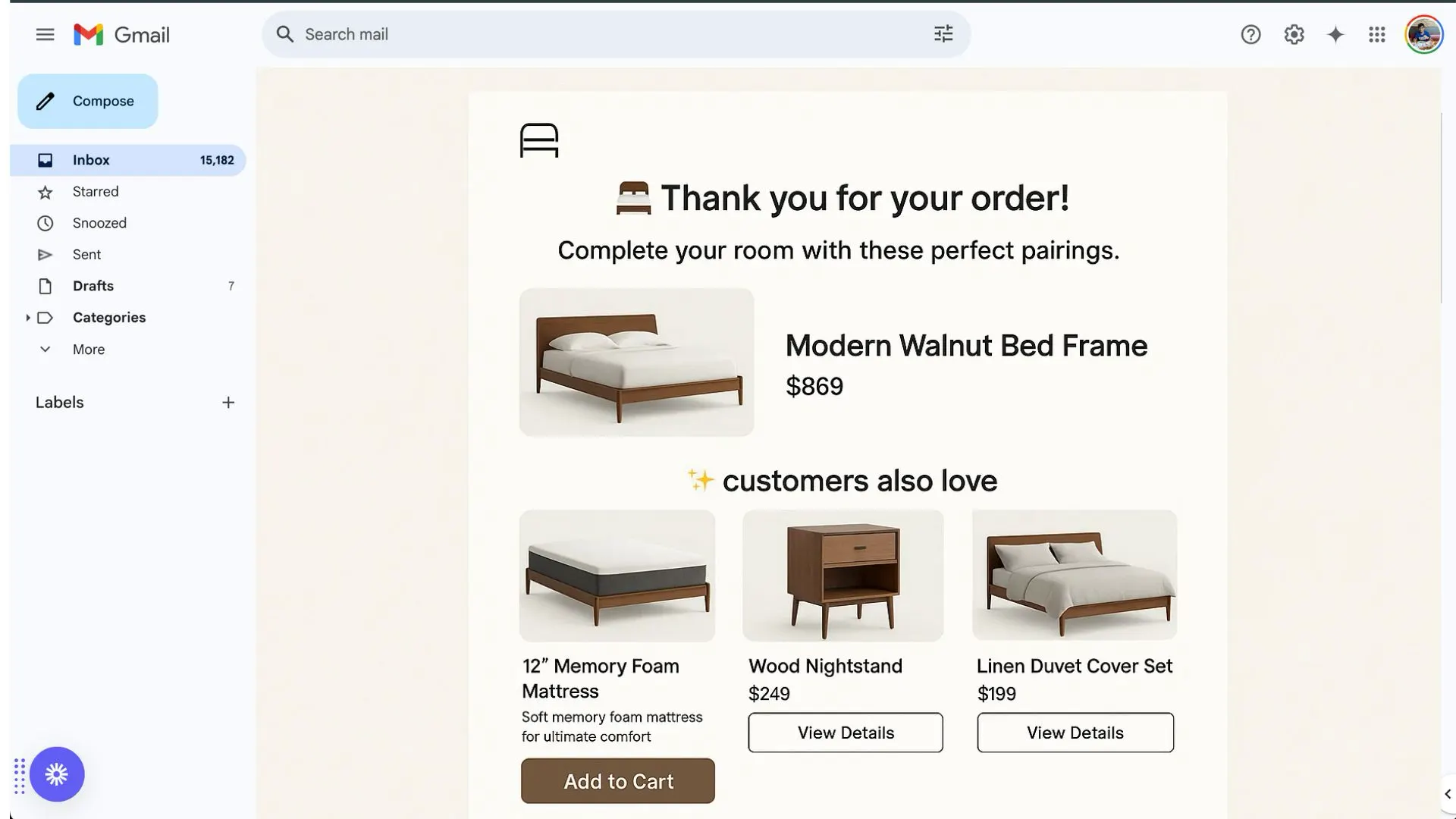
Task: Show the side panel arrow
Action: point(1447,794)
